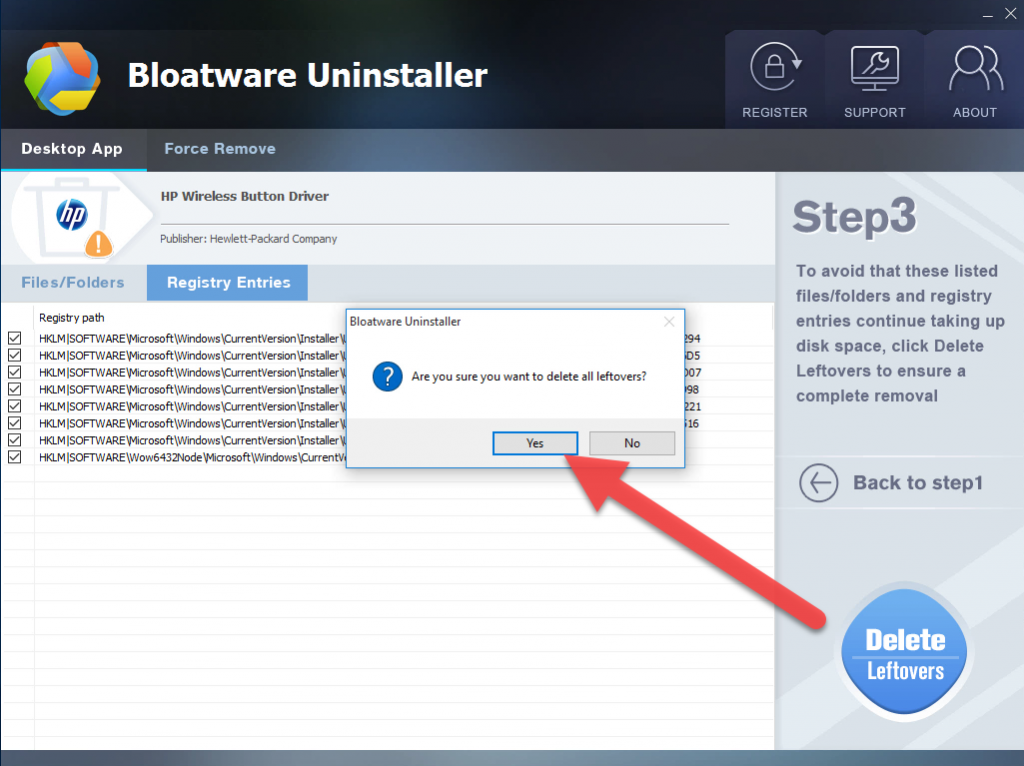The image size is (1024, 766).
Task: Toggle checkbox for registry entry ending 16
Action: pyautogui.click(x=14, y=423)
